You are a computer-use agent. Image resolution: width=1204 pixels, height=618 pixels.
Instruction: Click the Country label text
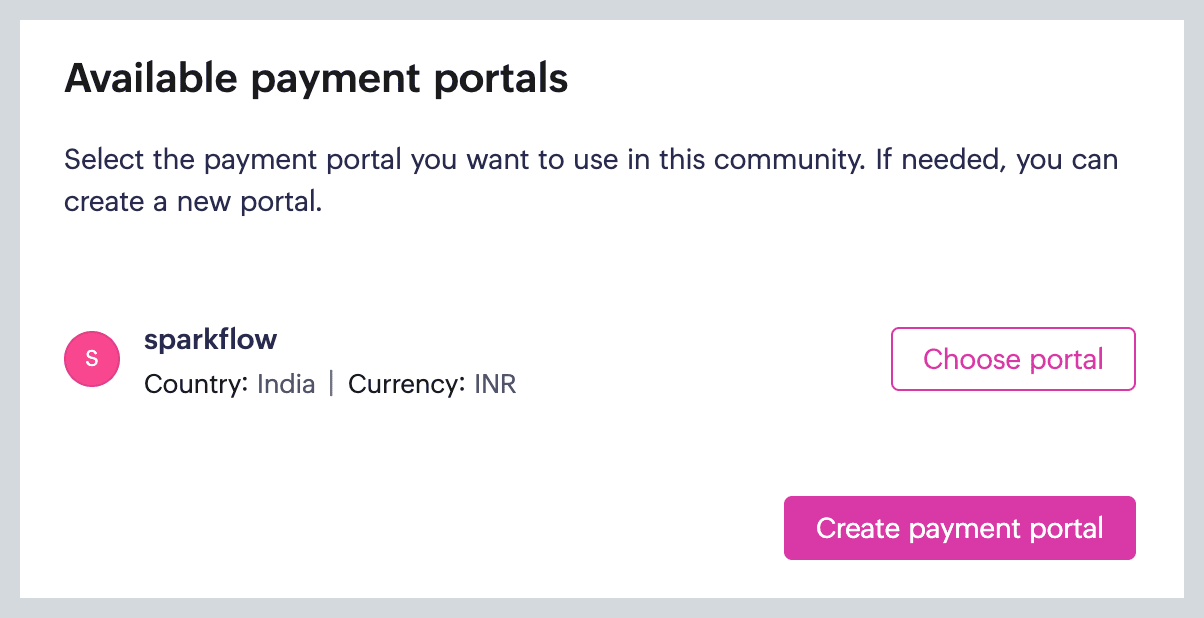[x=196, y=384]
